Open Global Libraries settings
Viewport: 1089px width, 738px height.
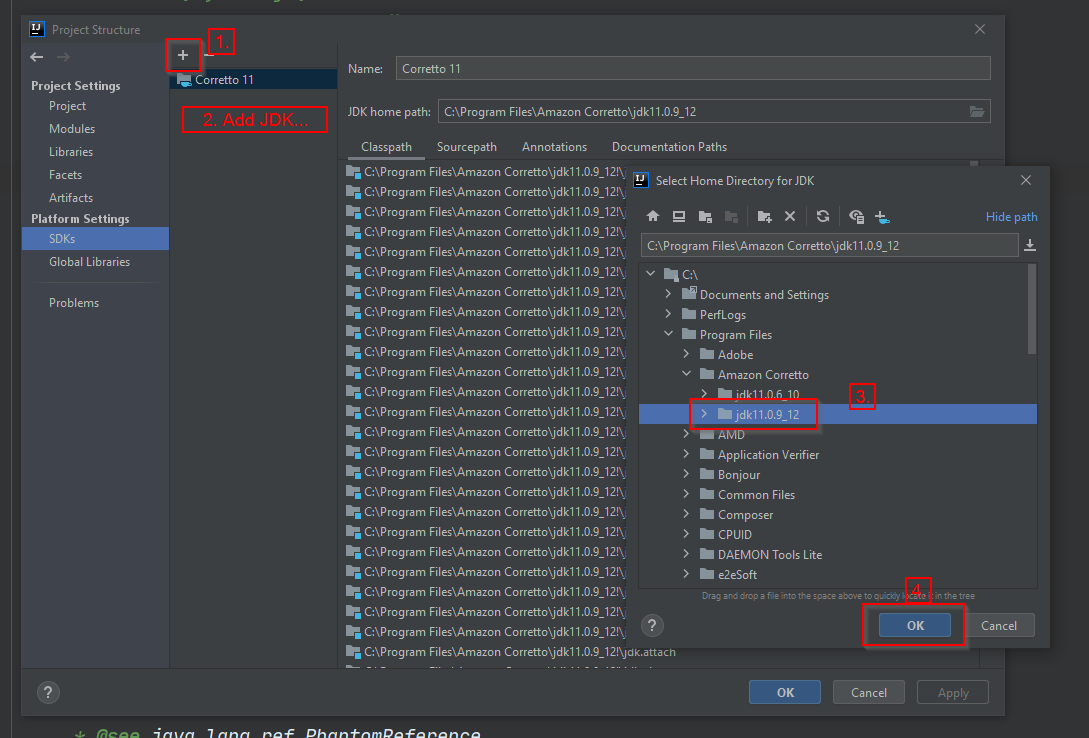pyautogui.click(x=90, y=262)
